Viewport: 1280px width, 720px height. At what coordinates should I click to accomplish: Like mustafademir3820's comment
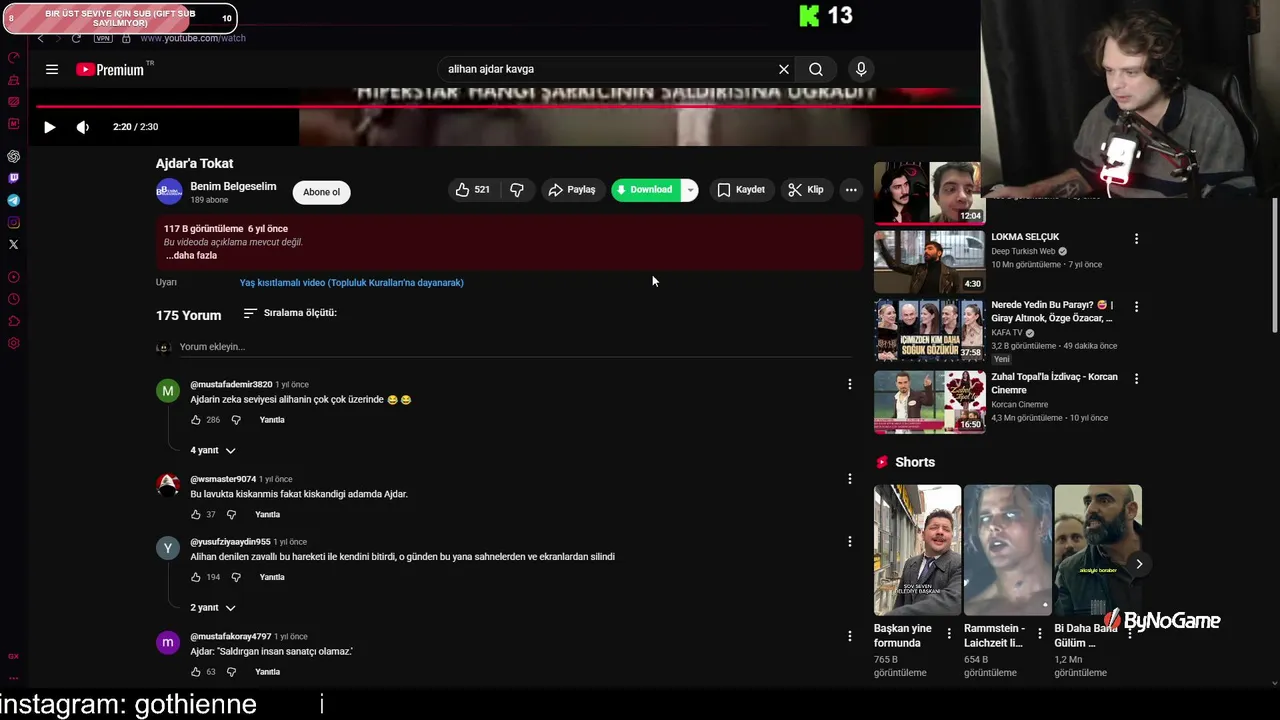point(196,420)
